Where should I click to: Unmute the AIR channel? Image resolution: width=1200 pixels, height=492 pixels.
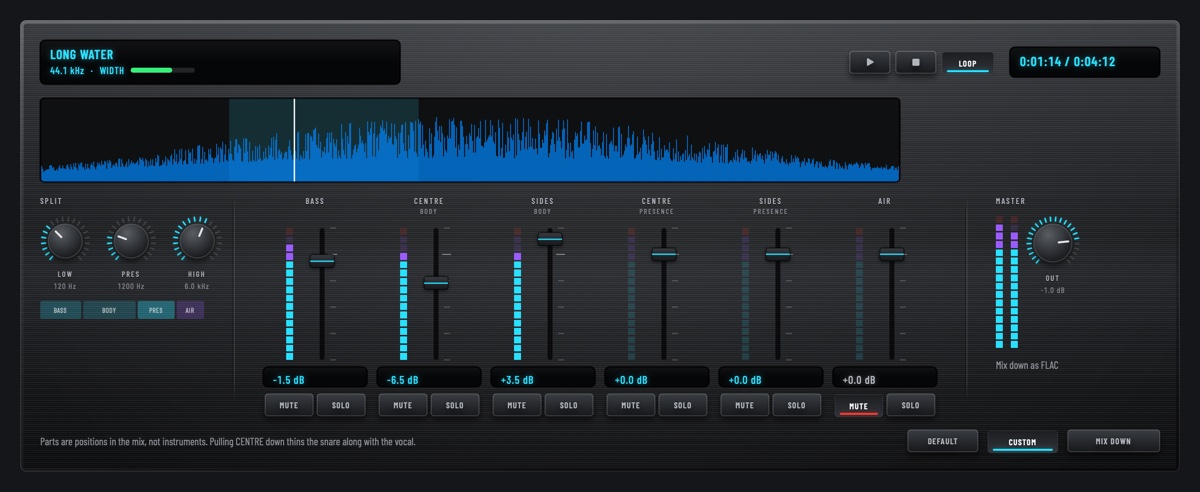(x=859, y=405)
